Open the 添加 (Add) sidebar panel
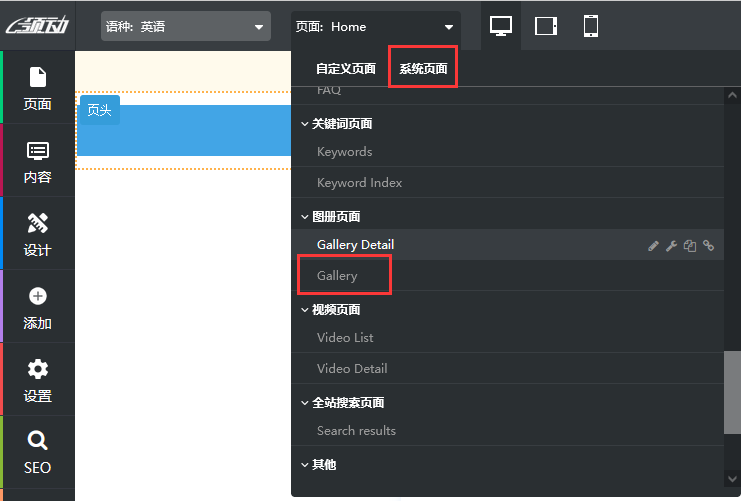Viewport: 741px width, 501px height. coord(37,307)
